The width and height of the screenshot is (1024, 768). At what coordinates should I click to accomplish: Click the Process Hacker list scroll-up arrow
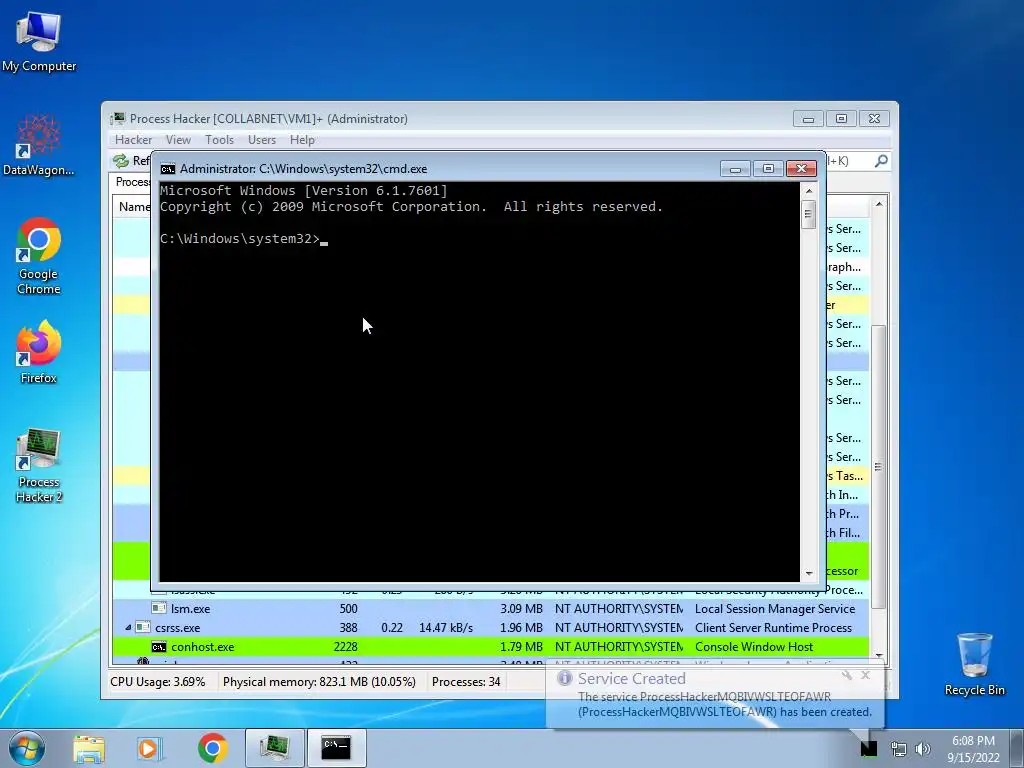(878, 204)
